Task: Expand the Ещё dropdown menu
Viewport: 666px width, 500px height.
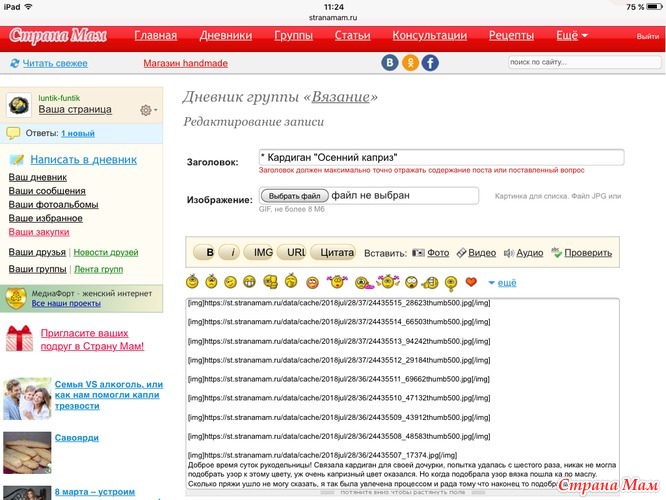Action: coord(572,36)
